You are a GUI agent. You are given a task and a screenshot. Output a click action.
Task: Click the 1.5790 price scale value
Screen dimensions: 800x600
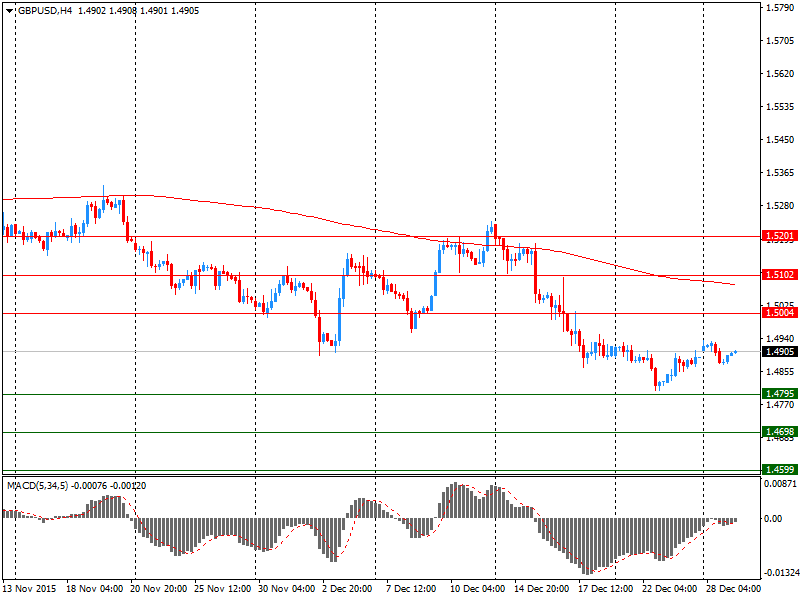pos(781,8)
